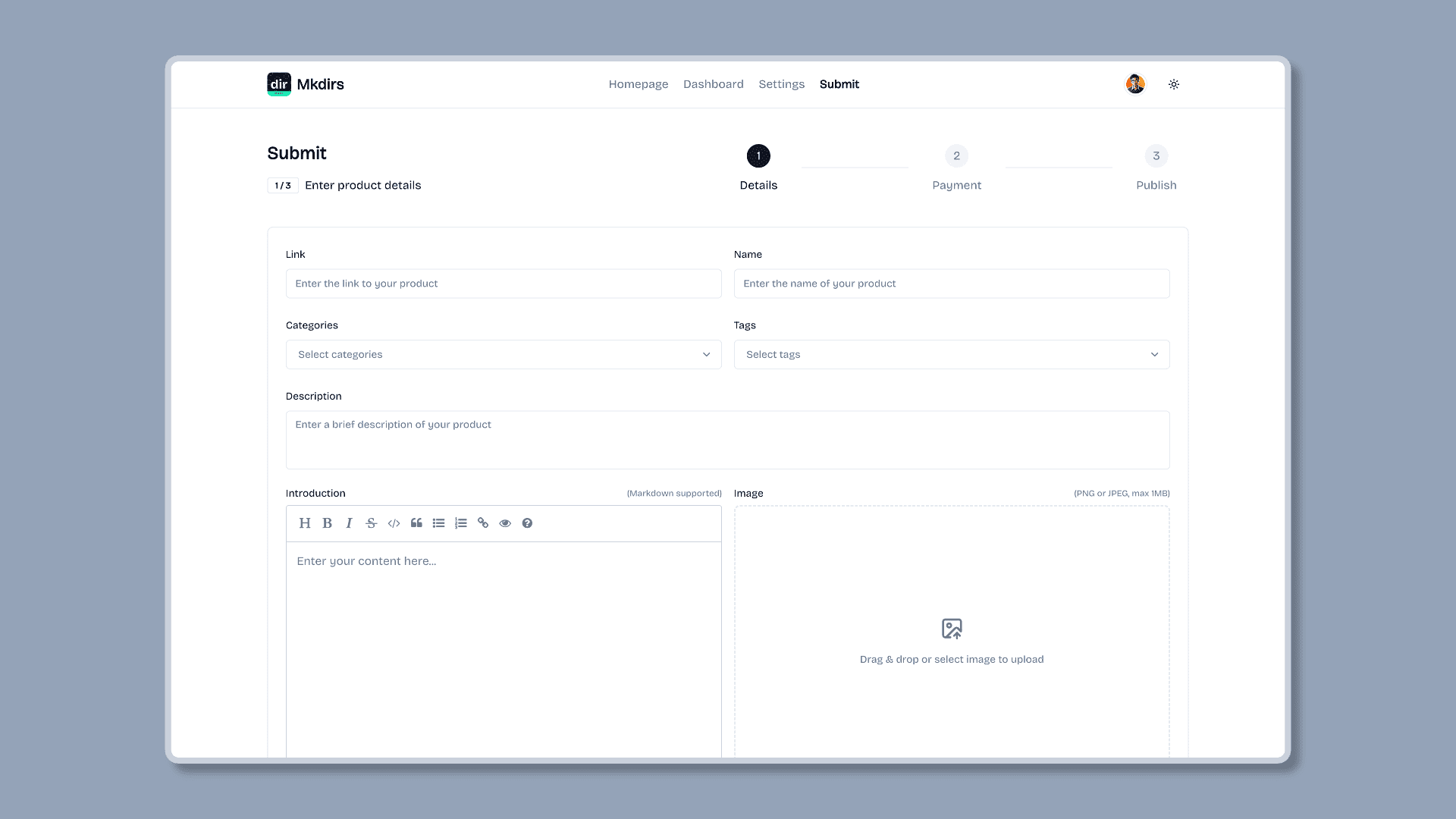
Task: Click the Link input field
Action: (503, 283)
